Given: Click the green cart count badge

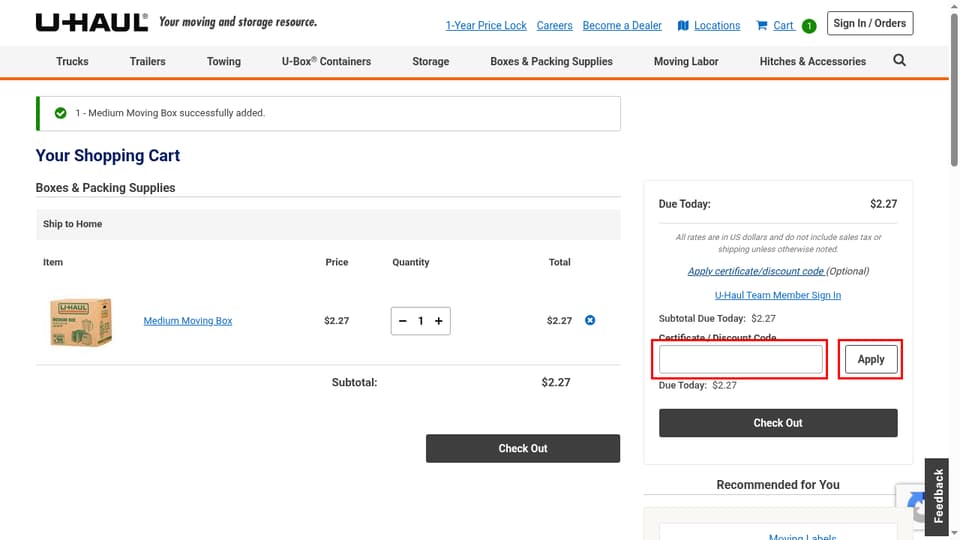Looking at the screenshot, I should (809, 26).
